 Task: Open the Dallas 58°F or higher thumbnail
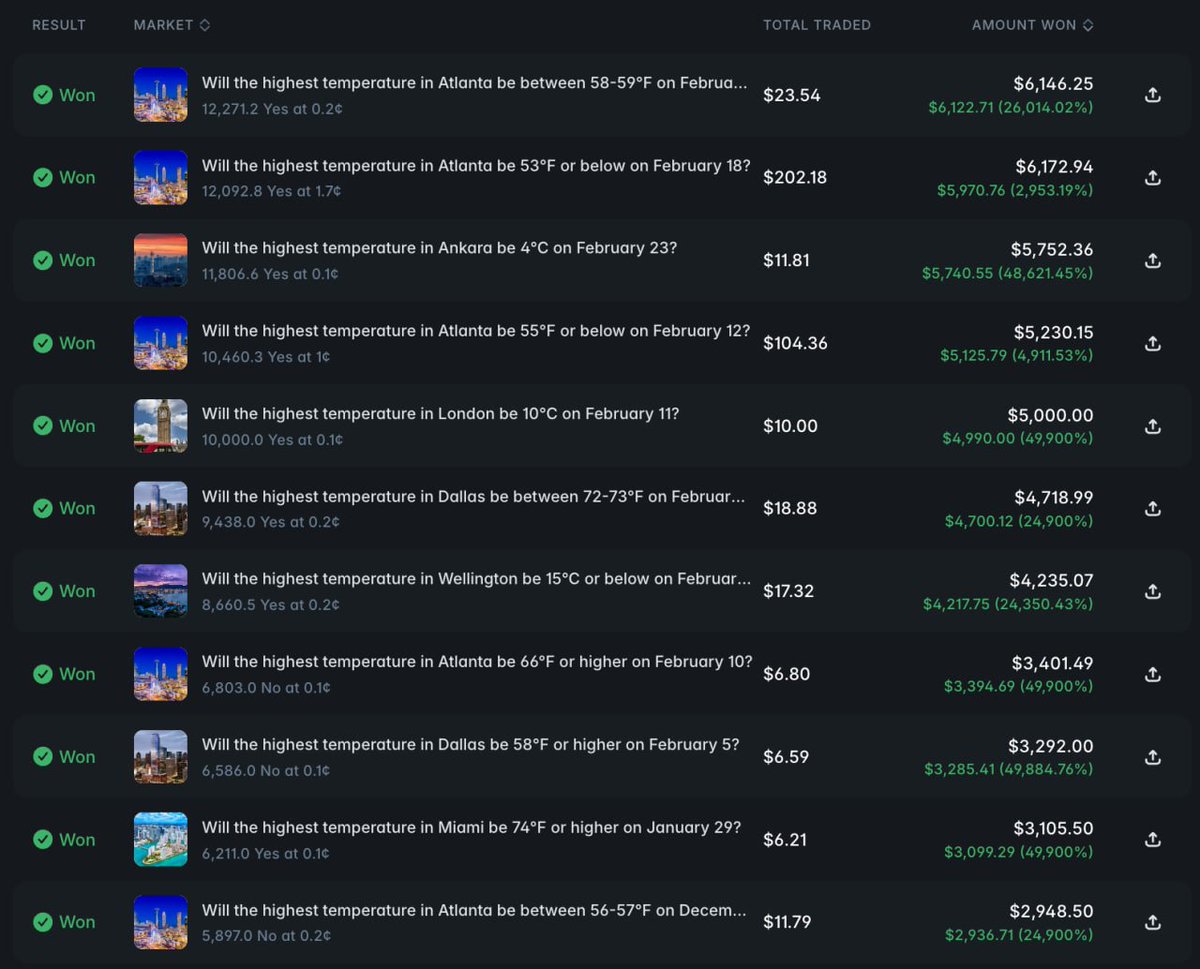click(x=160, y=757)
